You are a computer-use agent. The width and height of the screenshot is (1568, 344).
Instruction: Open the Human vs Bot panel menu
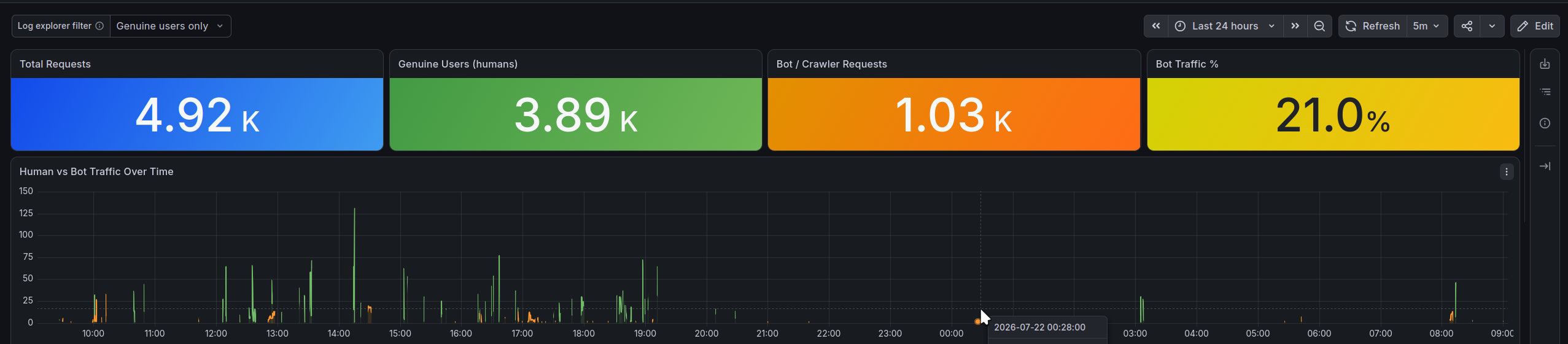(x=1507, y=172)
